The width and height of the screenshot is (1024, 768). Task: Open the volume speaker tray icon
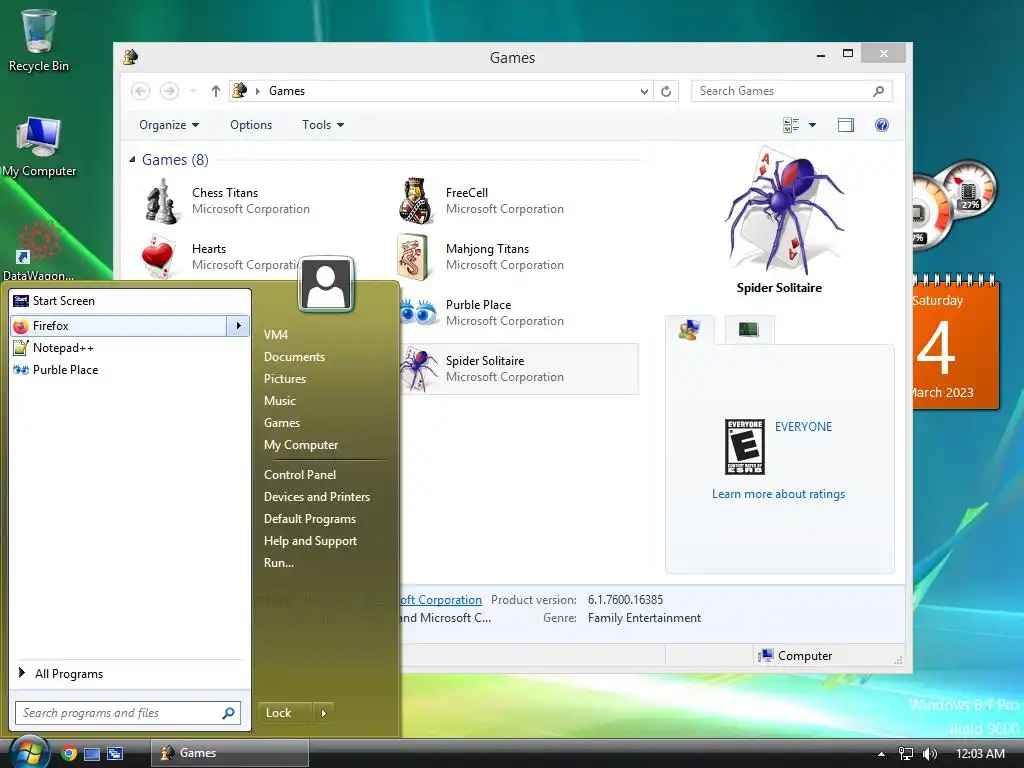pos(929,754)
